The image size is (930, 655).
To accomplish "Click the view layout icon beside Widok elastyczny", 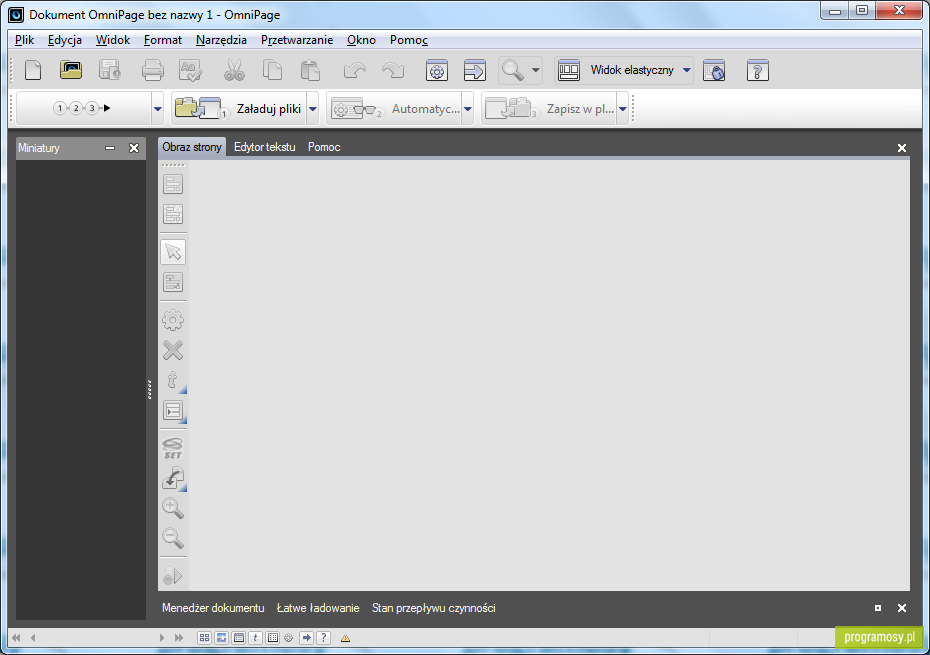I will click(x=569, y=70).
